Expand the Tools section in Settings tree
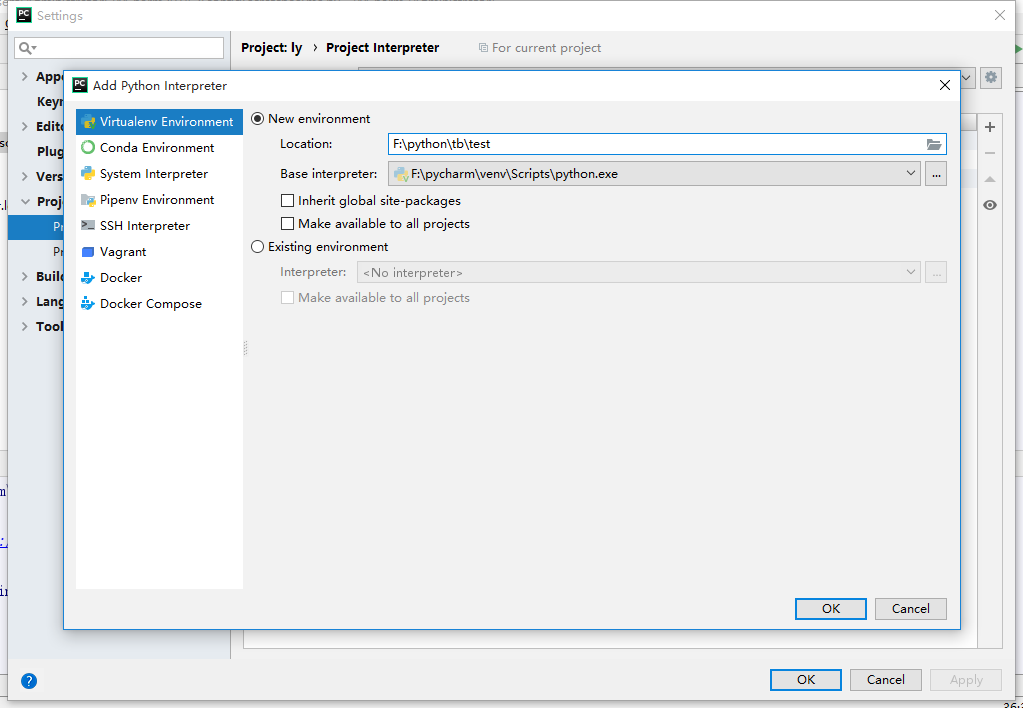The width and height of the screenshot is (1023, 708). (x=25, y=326)
